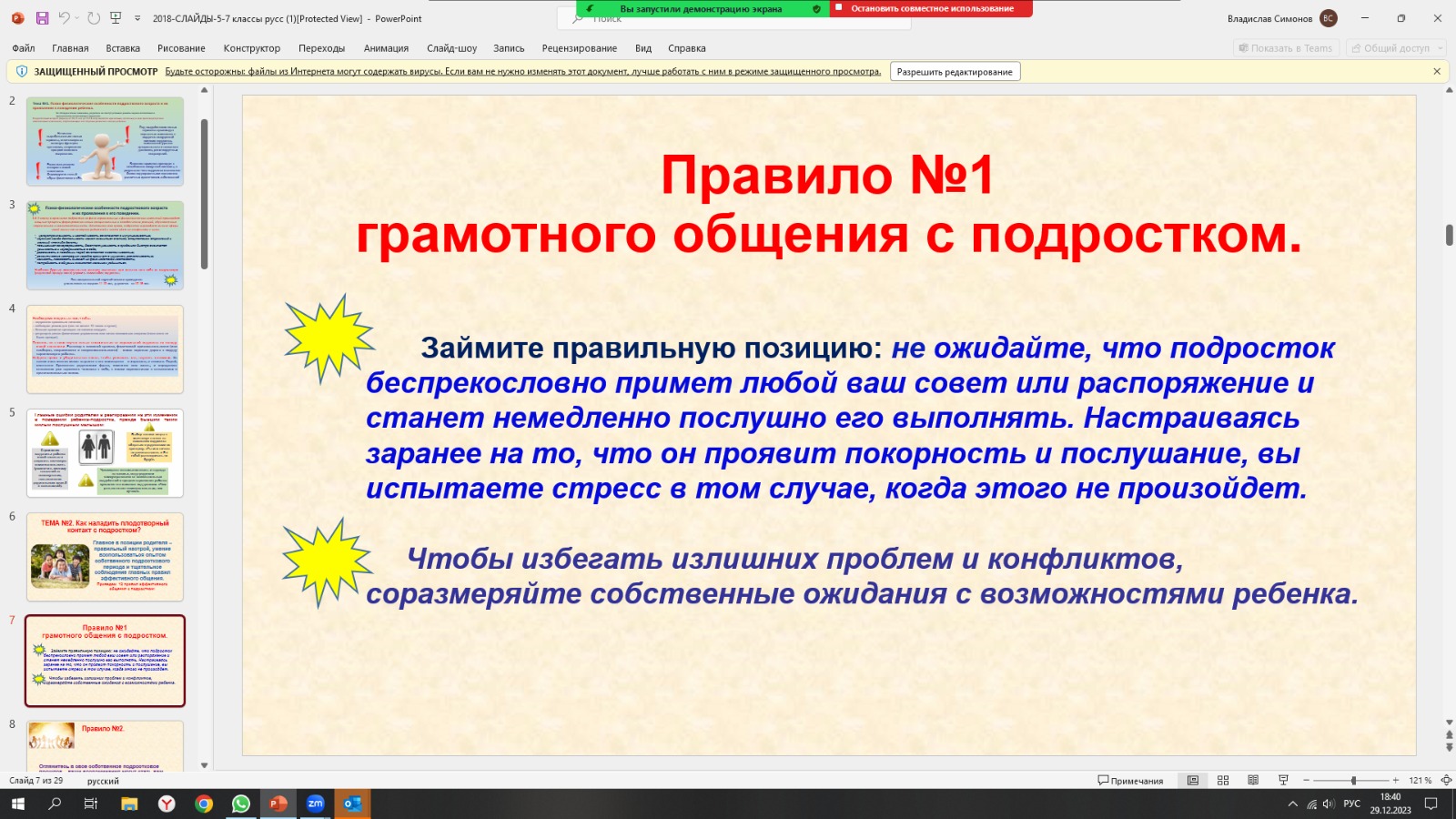
Task: Open the undo history dropdown arrow
Action: [x=77, y=18]
